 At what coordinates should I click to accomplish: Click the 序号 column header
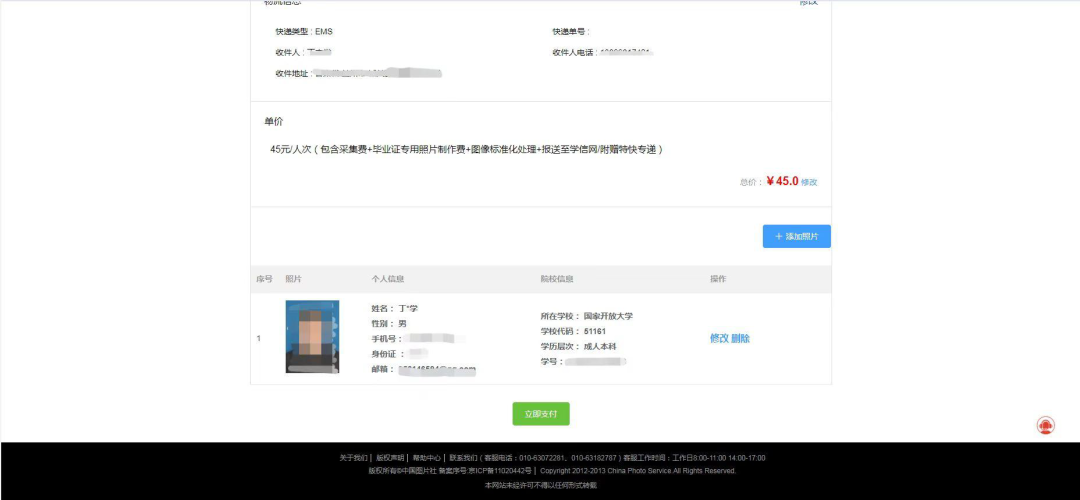[x=264, y=279]
